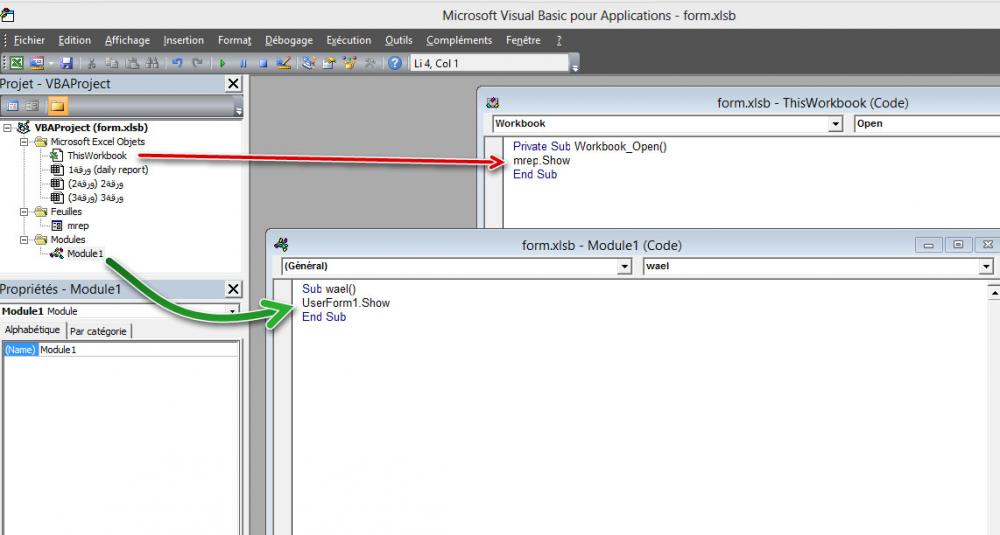
Task: Switch to the Par catégorie tab
Action: [98, 331]
